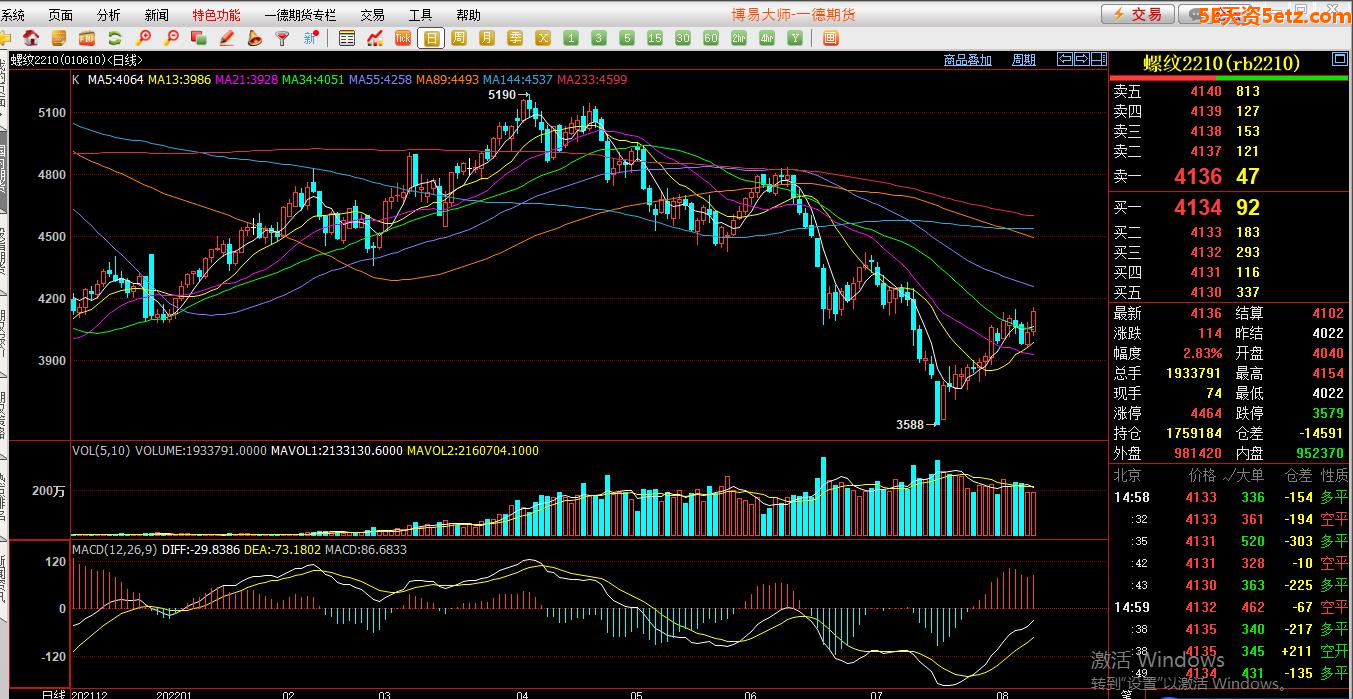Click the 卖五 price 4140
Viewport: 1353px width, 699px height.
pos(1206,91)
